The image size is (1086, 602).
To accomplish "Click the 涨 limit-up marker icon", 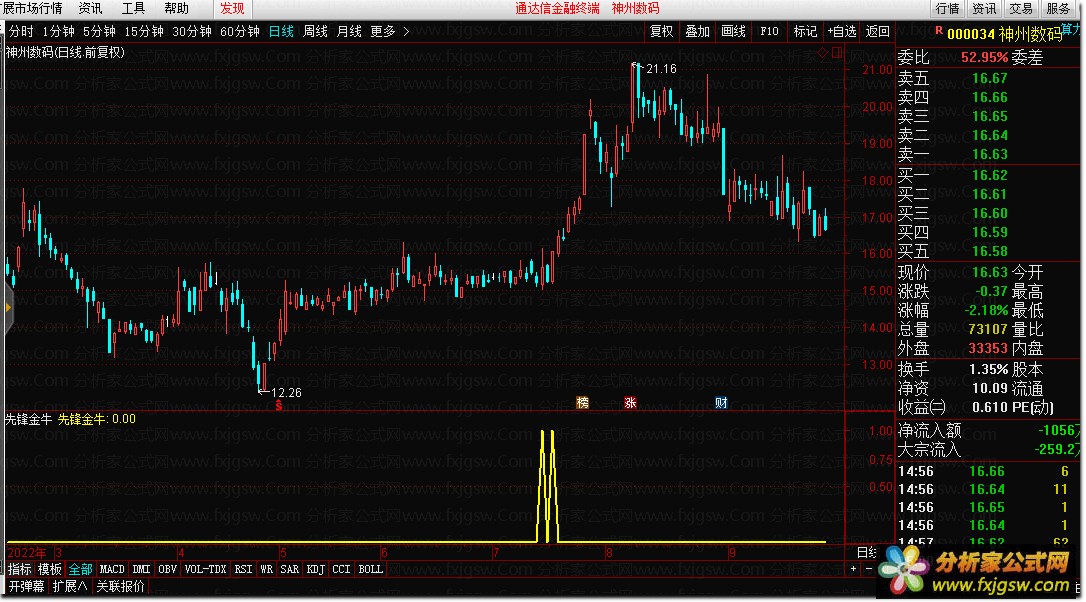I will [x=630, y=402].
